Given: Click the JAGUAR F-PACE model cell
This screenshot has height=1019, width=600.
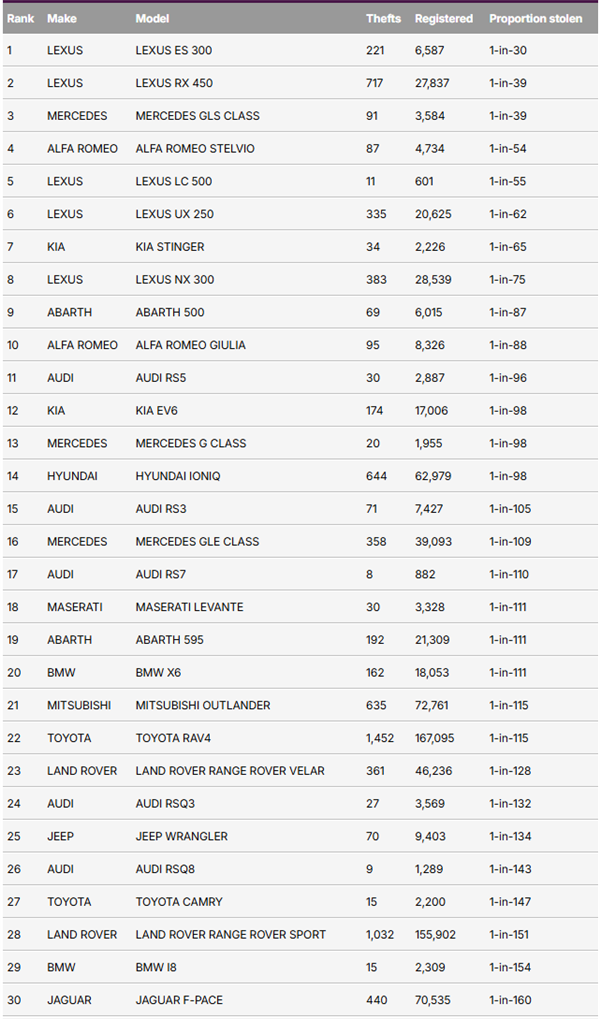Looking at the screenshot, I should coord(178,1000).
